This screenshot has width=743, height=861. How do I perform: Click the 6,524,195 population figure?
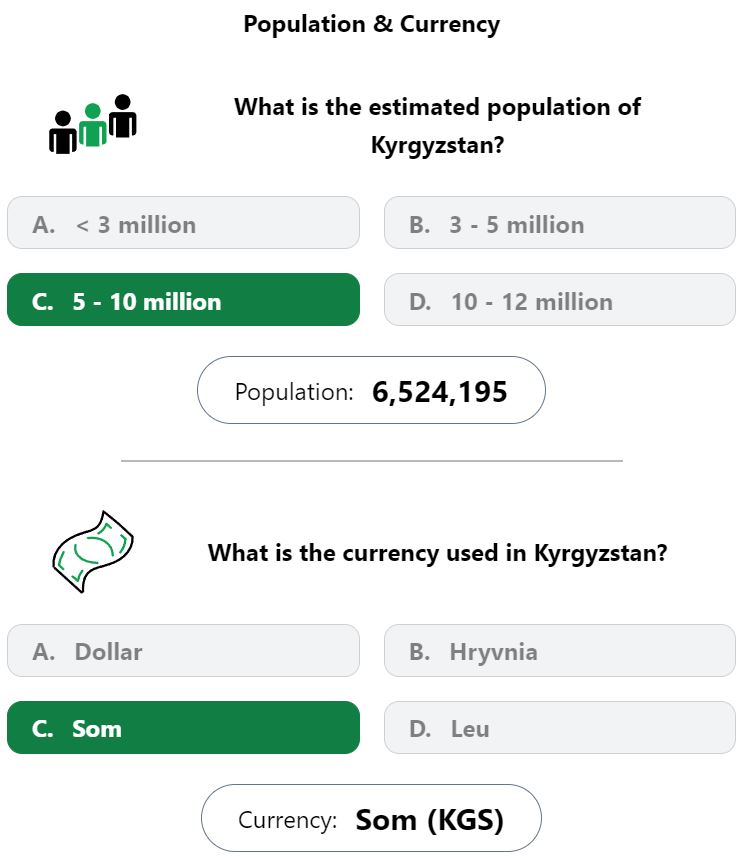[x=439, y=392]
